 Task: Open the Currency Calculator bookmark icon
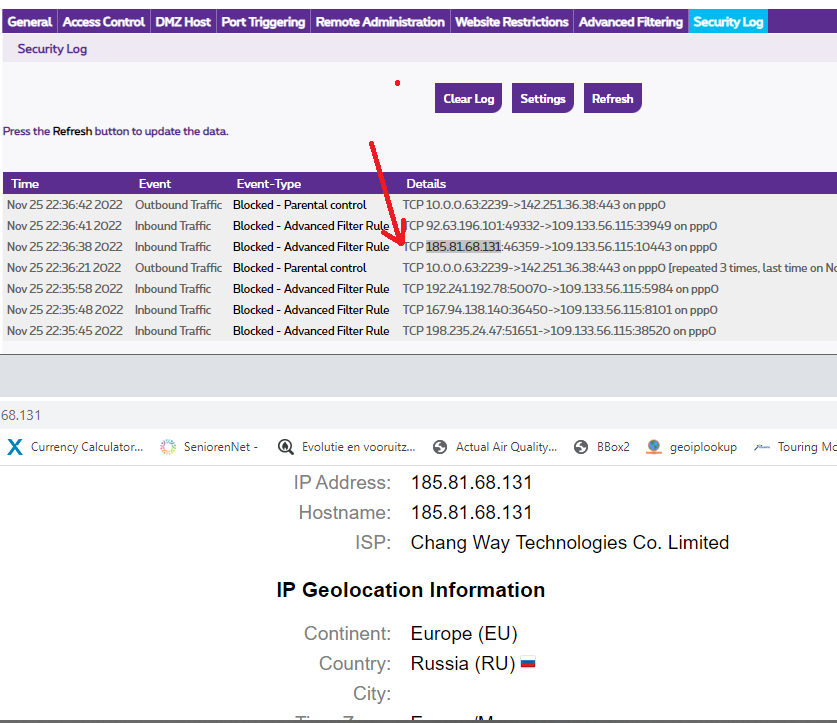pos(15,447)
